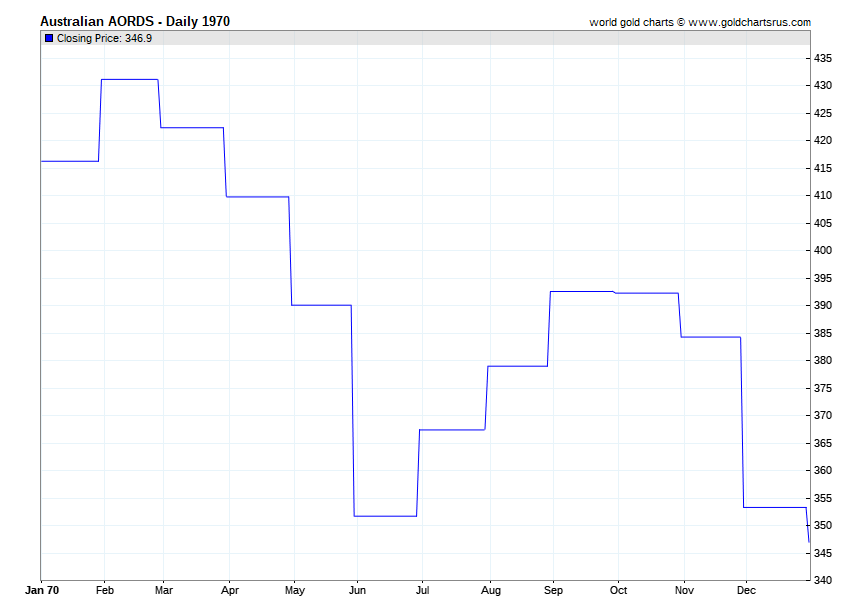Click the February peak plateau near 431

point(130,80)
